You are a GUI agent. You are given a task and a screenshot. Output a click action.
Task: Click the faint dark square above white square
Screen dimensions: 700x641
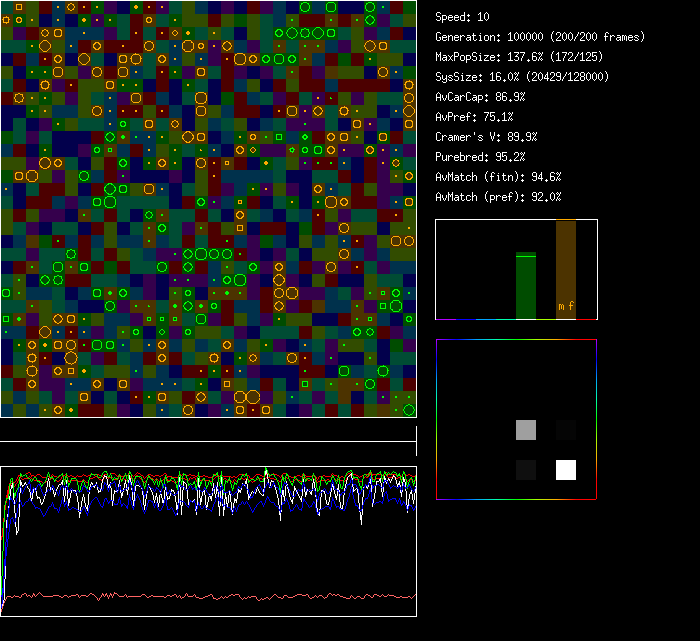(566, 430)
